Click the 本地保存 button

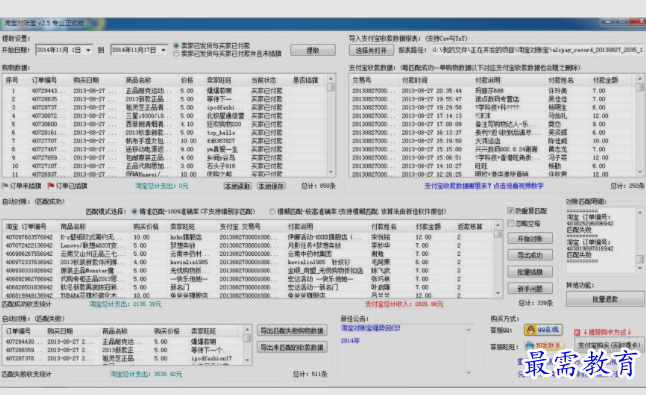click(x=271, y=186)
